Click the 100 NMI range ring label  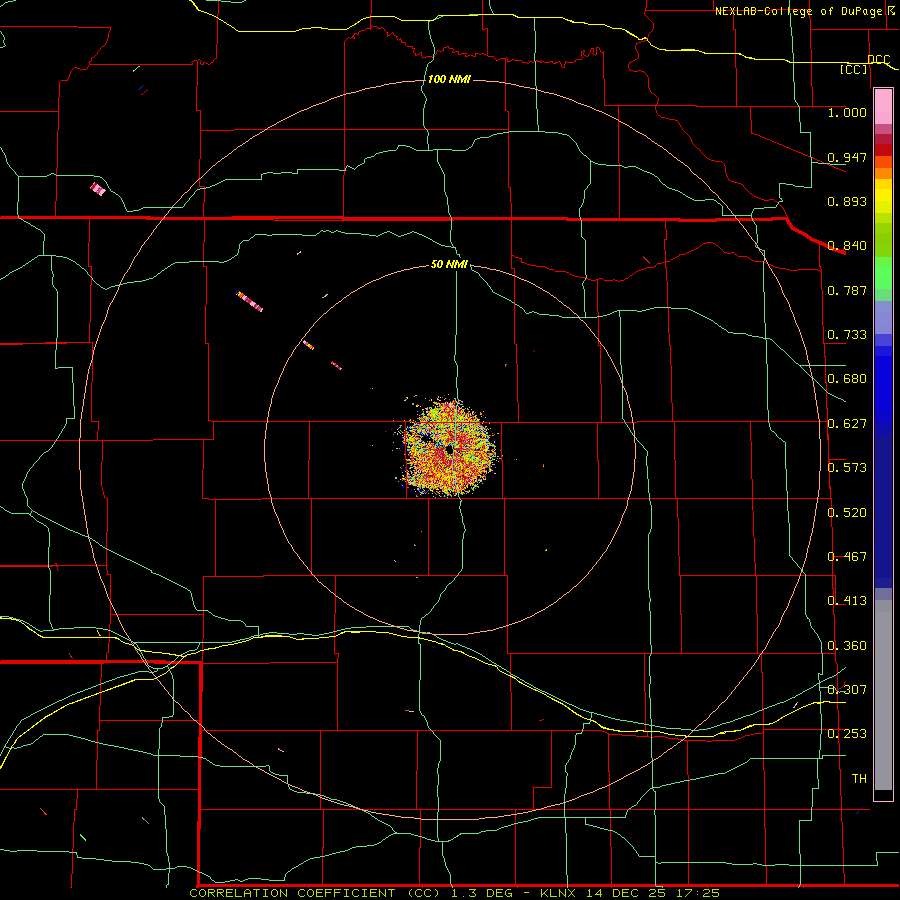(x=449, y=79)
